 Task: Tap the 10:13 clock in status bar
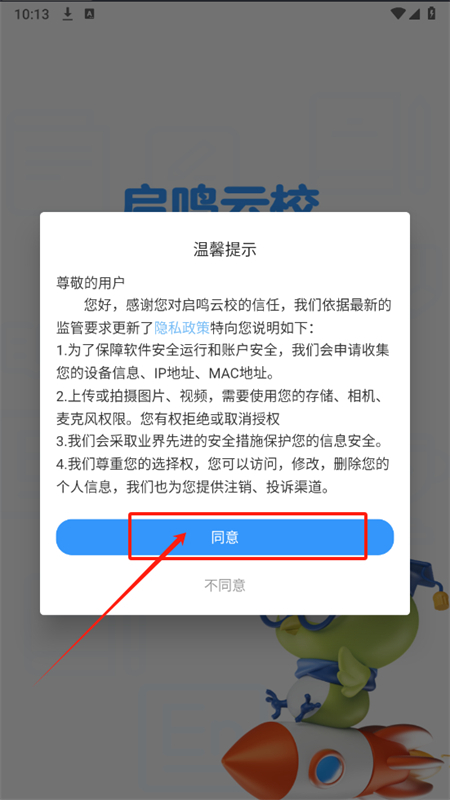pos(32,14)
